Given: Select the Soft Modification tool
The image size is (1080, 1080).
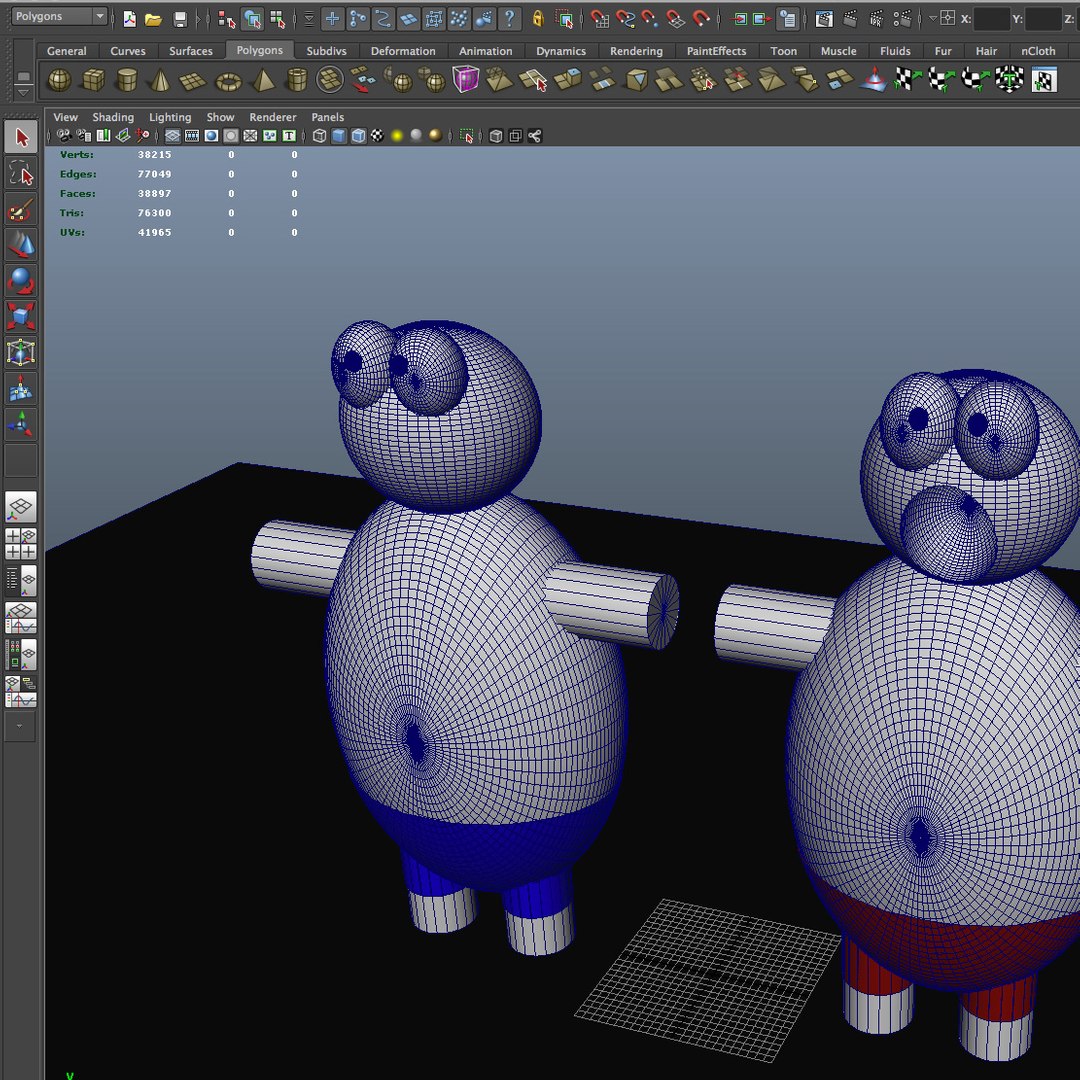Looking at the screenshot, I should pyautogui.click(x=21, y=388).
